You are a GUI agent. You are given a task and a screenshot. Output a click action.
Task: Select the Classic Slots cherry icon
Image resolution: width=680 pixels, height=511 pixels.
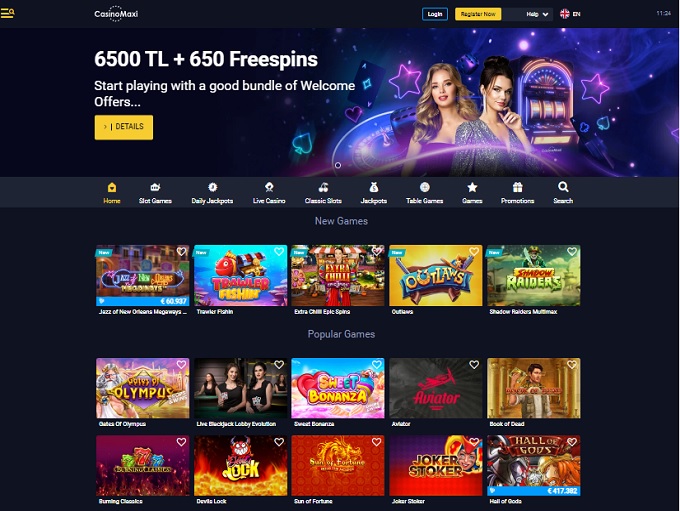[324, 187]
